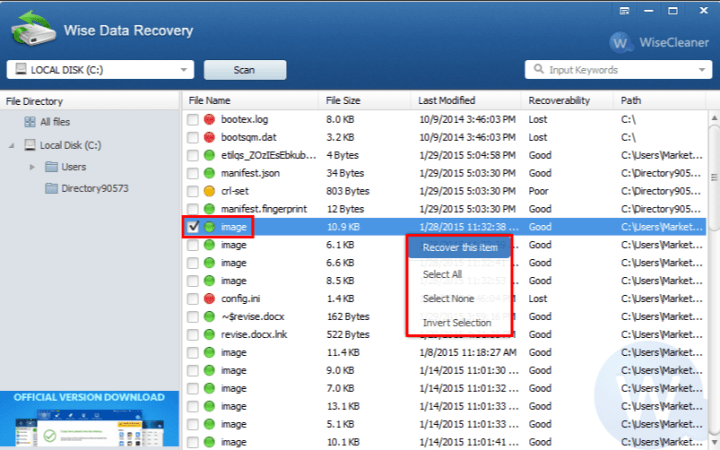Image resolution: width=720 pixels, height=450 pixels.
Task: Click the Poor recoverability value
Action: [x=538, y=191]
